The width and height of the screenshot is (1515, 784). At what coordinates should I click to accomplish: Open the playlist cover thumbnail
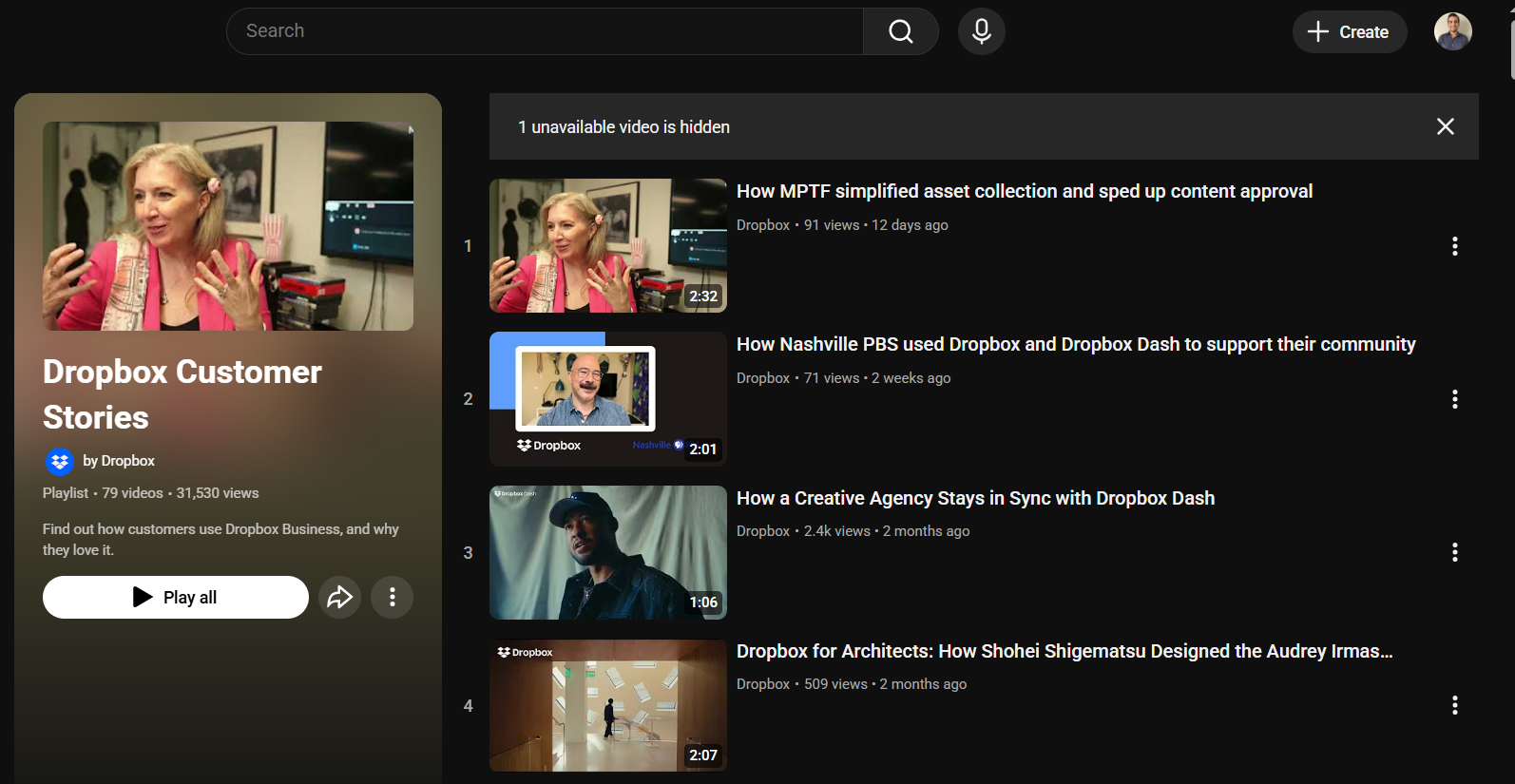pos(228,226)
